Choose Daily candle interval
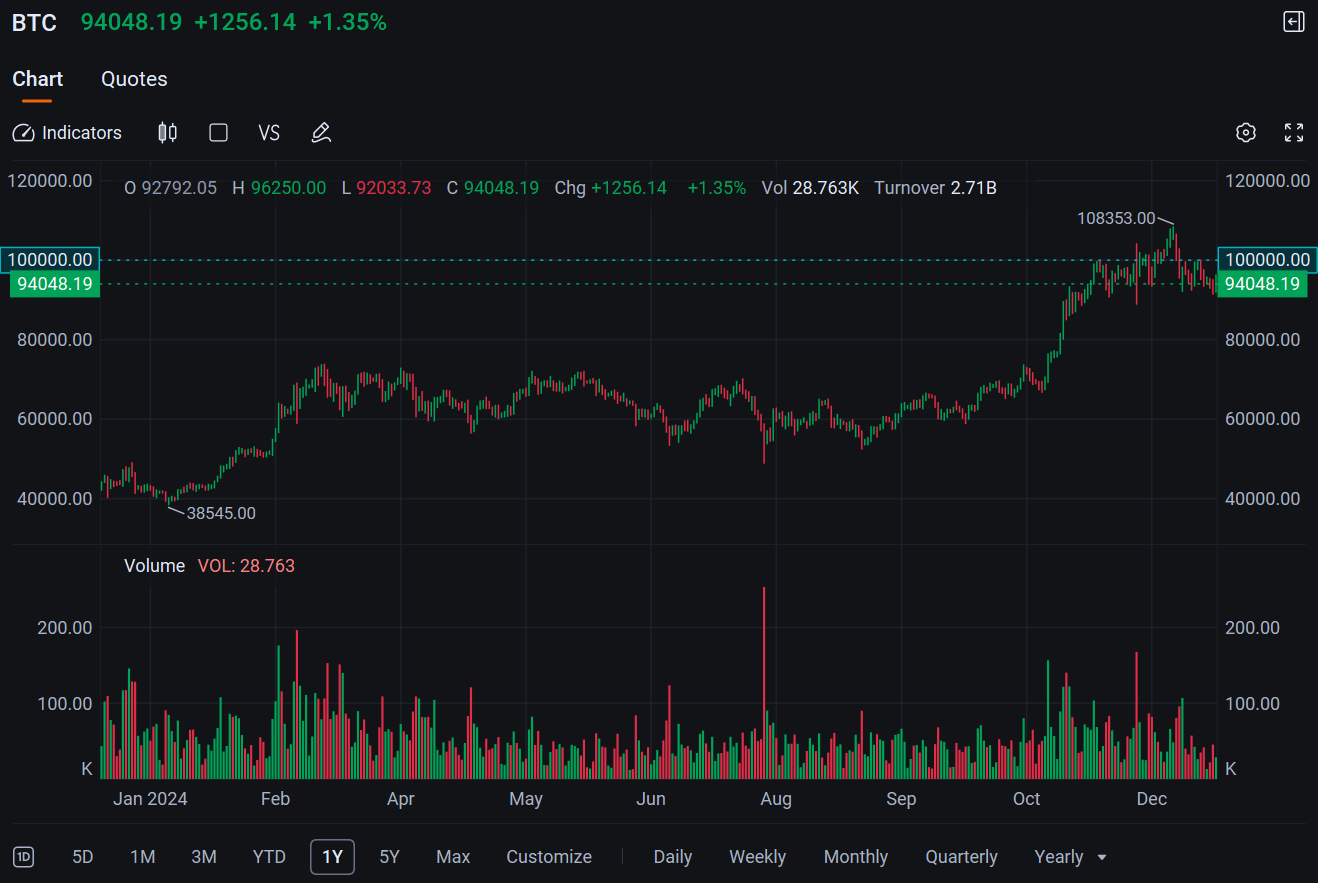The width and height of the screenshot is (1318, 883). [x=673, y=857]
